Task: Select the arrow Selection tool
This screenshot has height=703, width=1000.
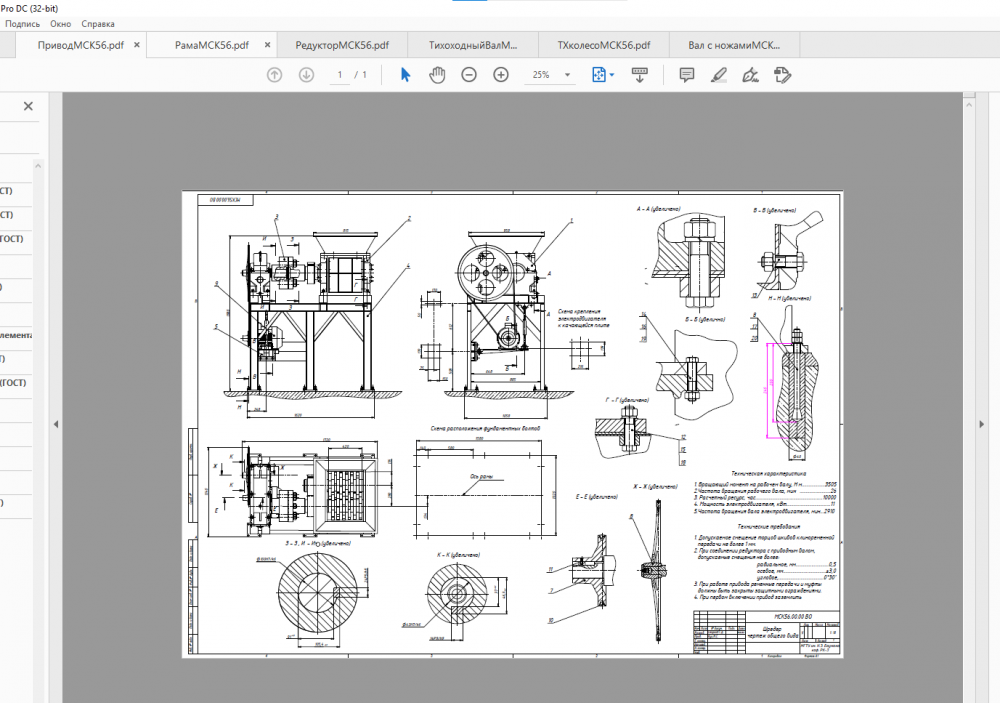Action: [405, 75]
